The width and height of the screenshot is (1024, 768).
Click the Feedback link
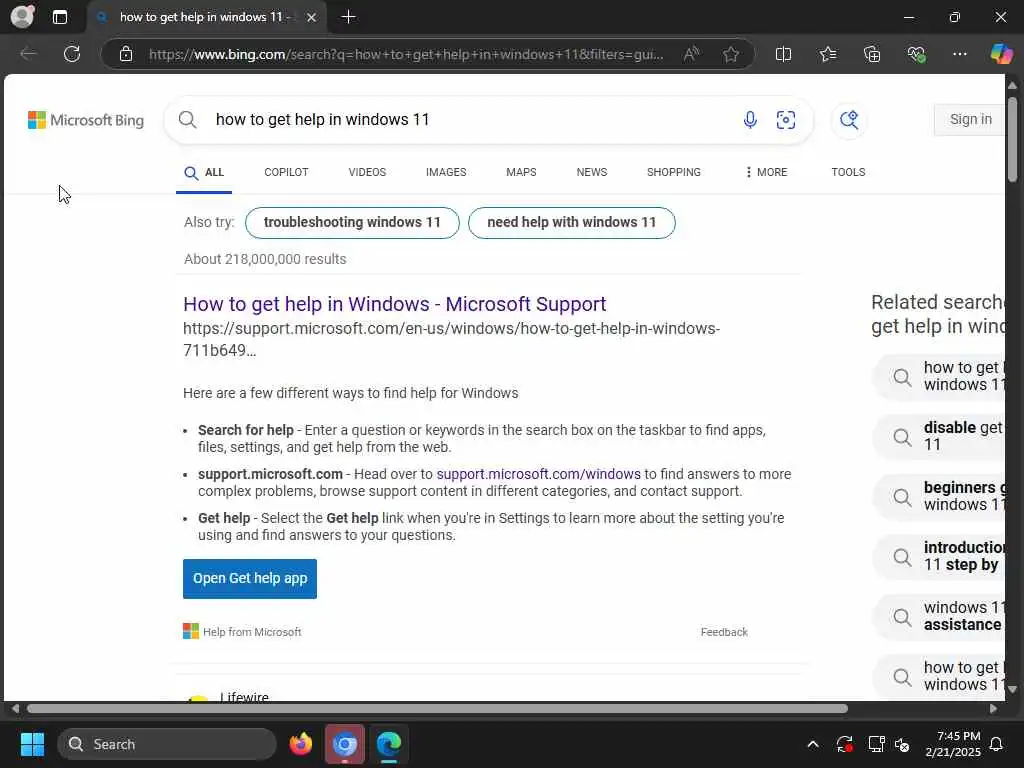(724, 632)
